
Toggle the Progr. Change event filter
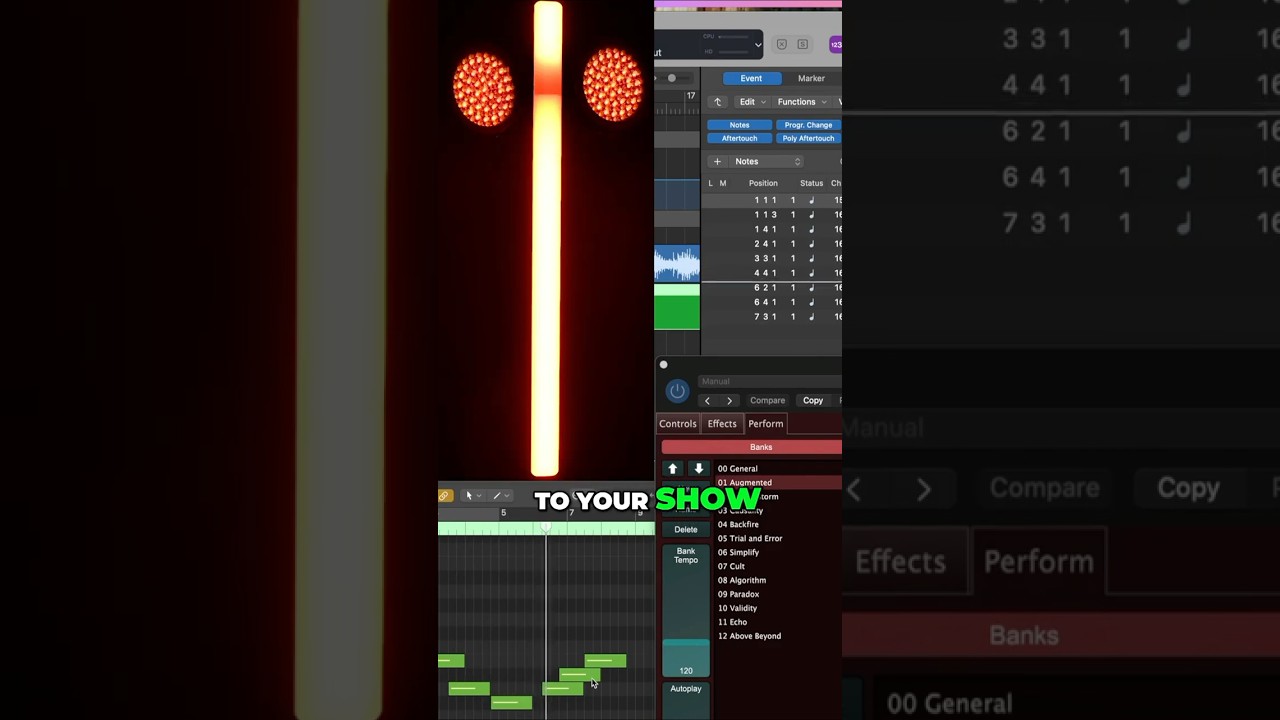(808, 125)
